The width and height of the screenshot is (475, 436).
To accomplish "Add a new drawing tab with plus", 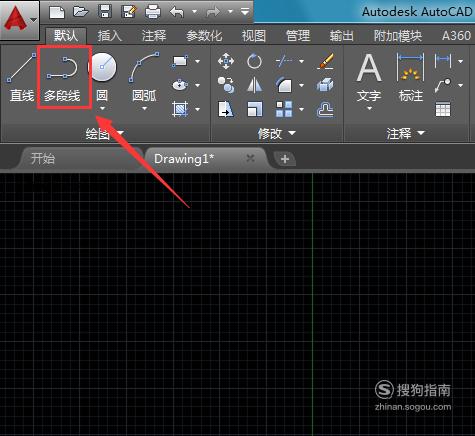I will click(284, 159).
